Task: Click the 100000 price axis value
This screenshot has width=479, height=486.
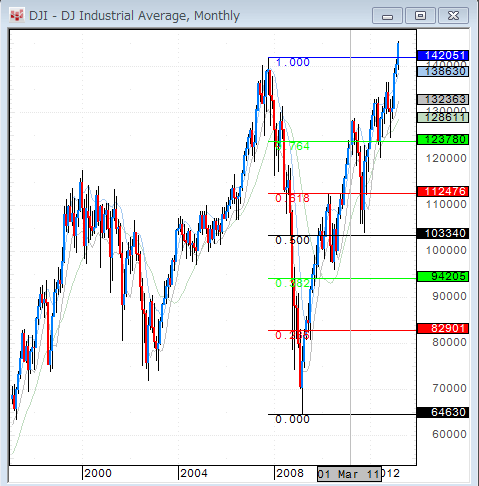Action: click(446, 250)
